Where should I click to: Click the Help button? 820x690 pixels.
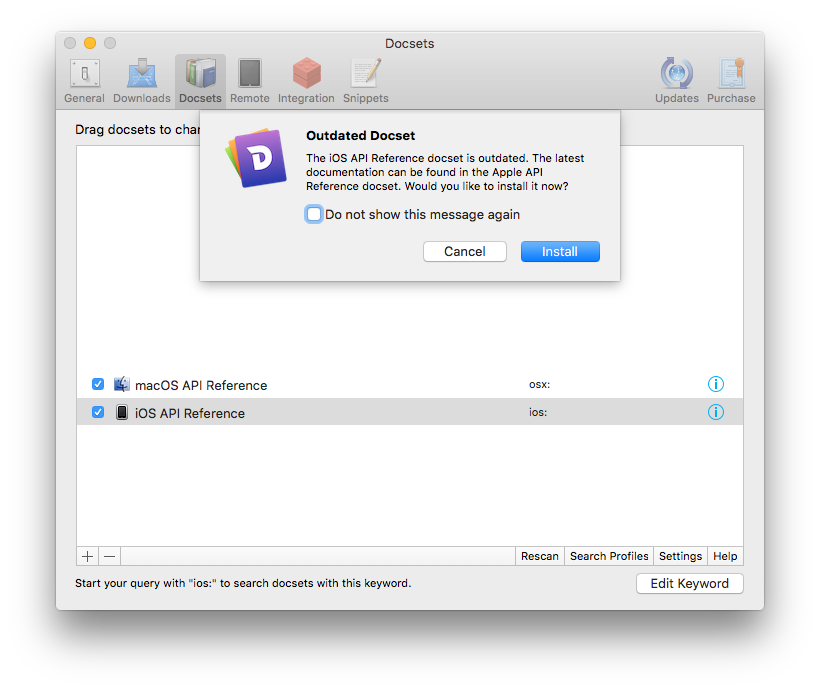(725, 556)
